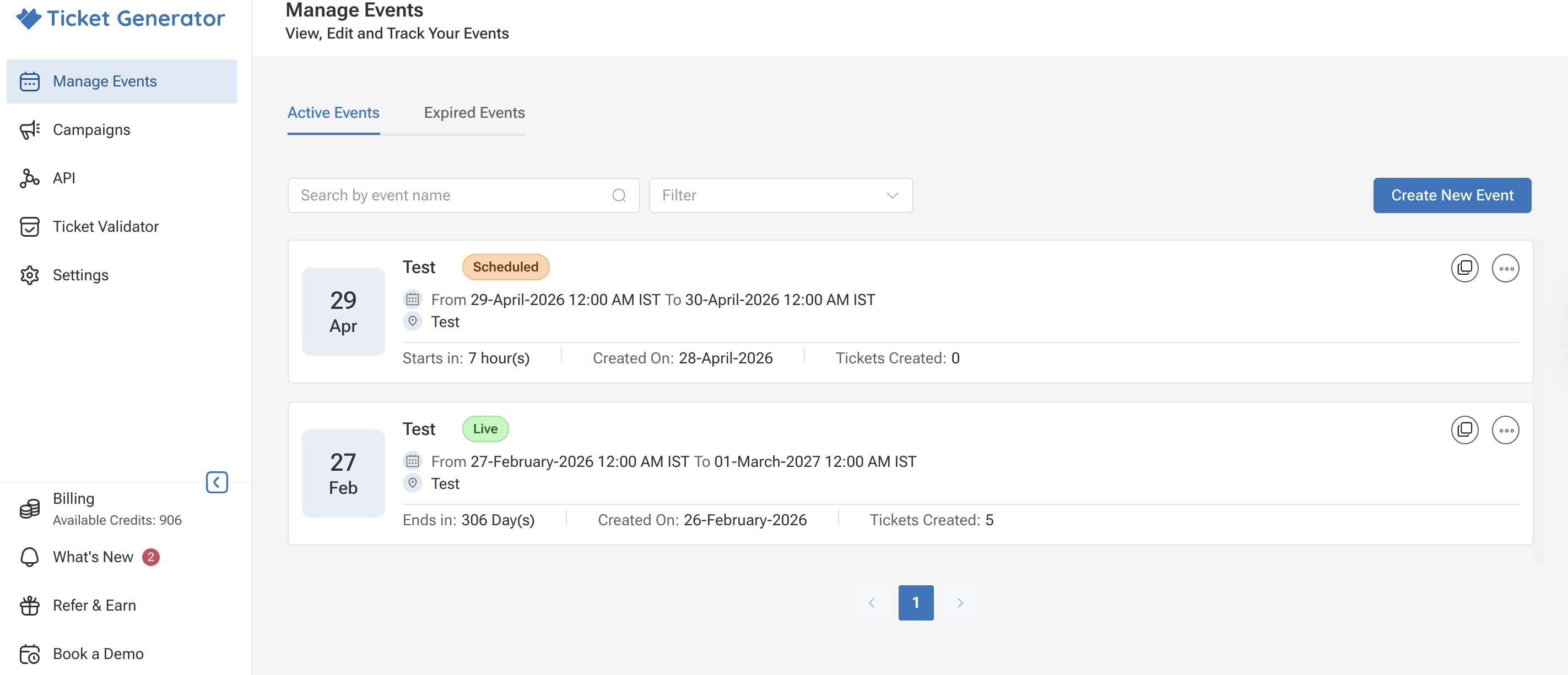This screenshot has height=675, width=1568.
Task: Open Billing in the sidebar
Action: (74, 499)
